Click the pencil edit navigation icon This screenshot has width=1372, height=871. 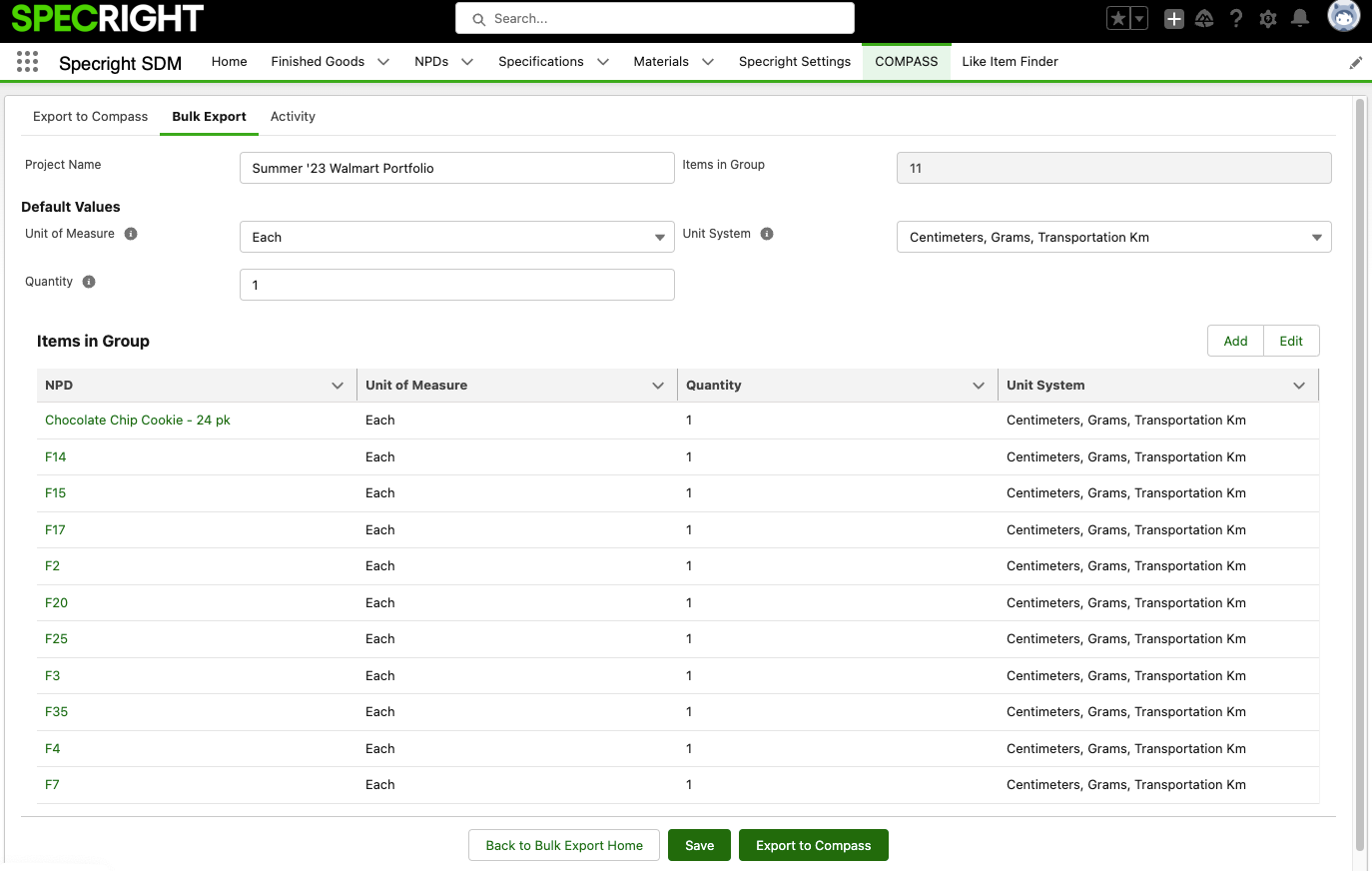(1356, 62)
